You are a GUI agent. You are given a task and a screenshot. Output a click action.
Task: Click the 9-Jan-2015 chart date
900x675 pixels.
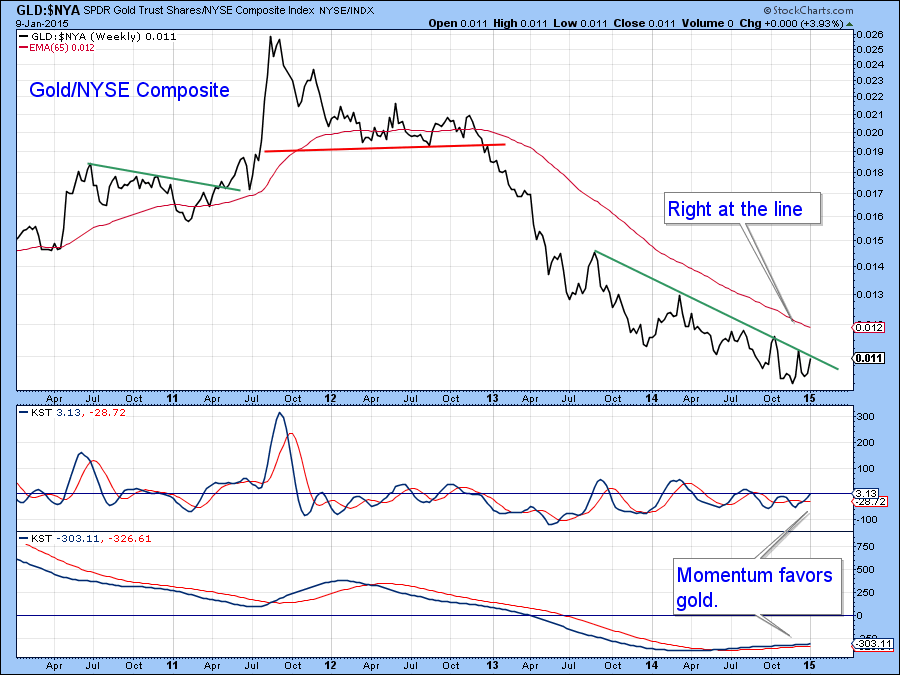(x=42, y=24)
